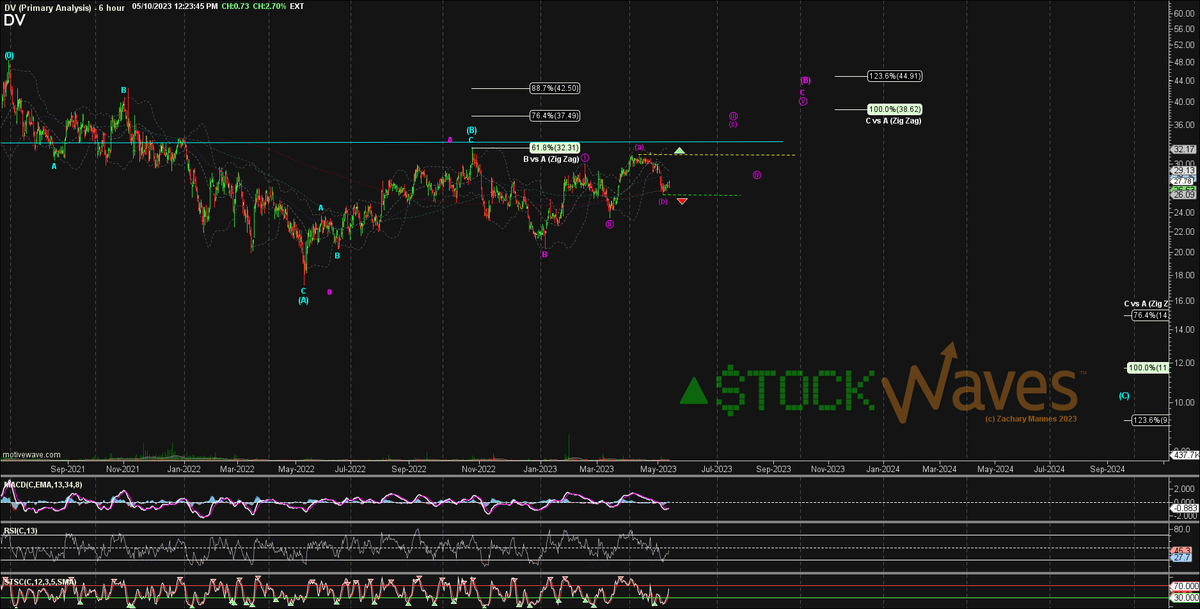Click the green up-triangle resistance marker
This screenshot has height=609, width=1200.
pyautogui.click(x=679, y=150)
